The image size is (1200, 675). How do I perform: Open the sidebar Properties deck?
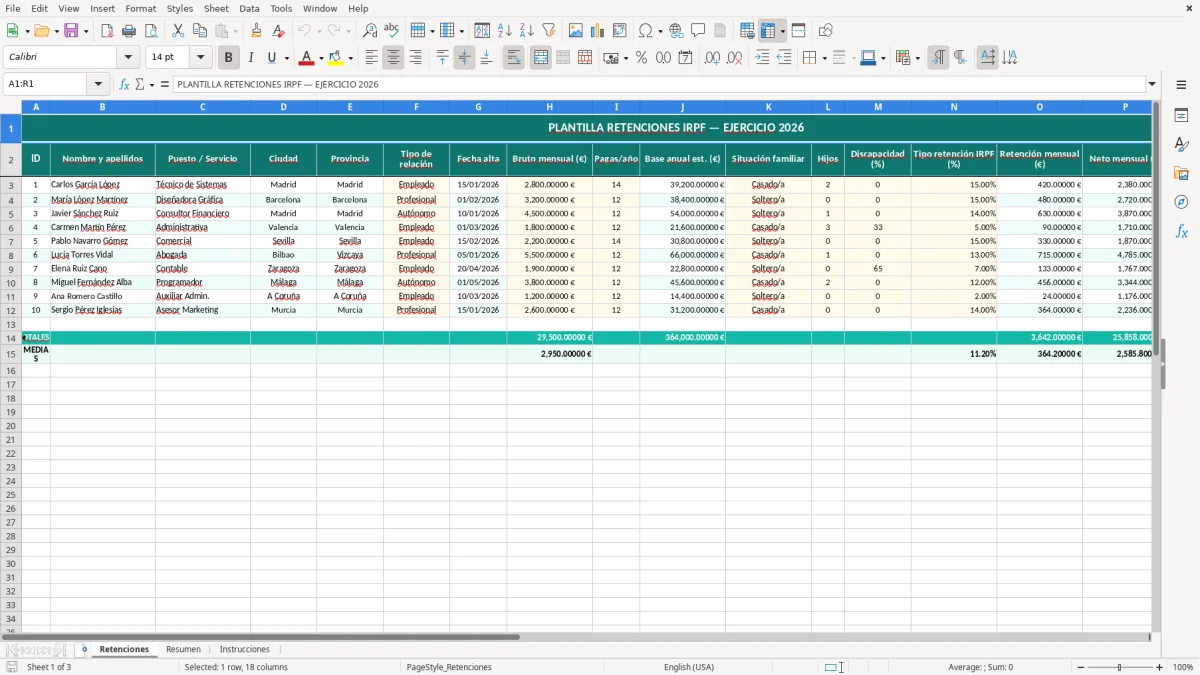(x=1181, y=116)
